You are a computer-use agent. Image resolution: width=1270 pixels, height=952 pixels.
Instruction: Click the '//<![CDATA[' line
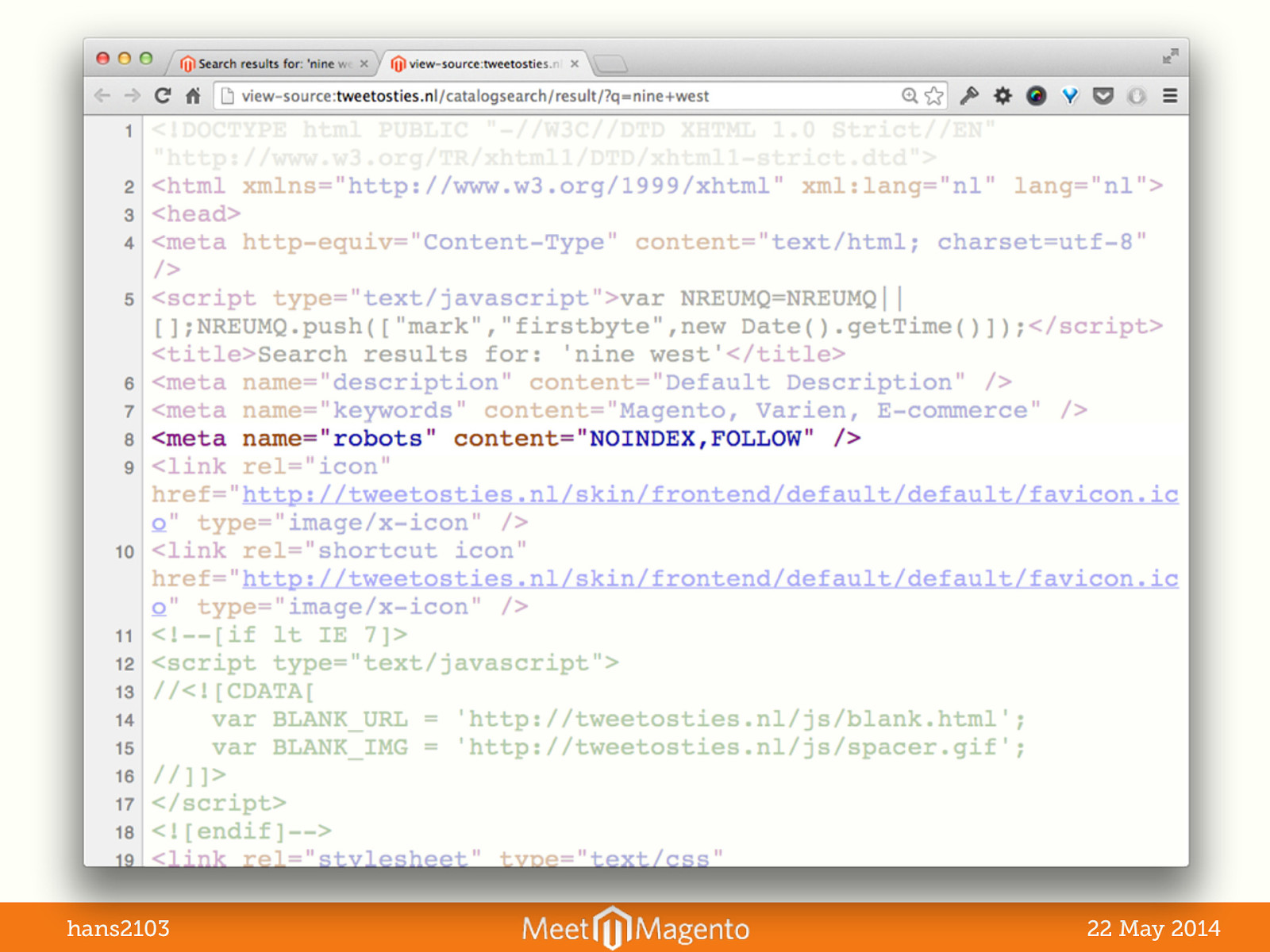click(x=233, y=692)
